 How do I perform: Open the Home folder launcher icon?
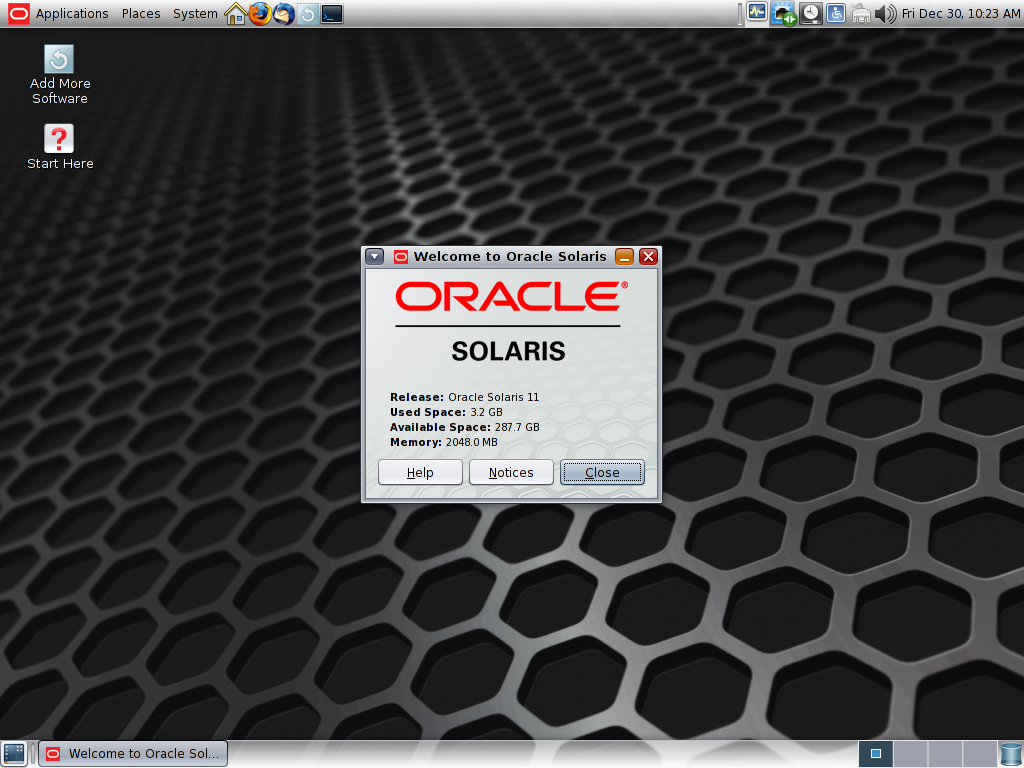click(235, 14)
